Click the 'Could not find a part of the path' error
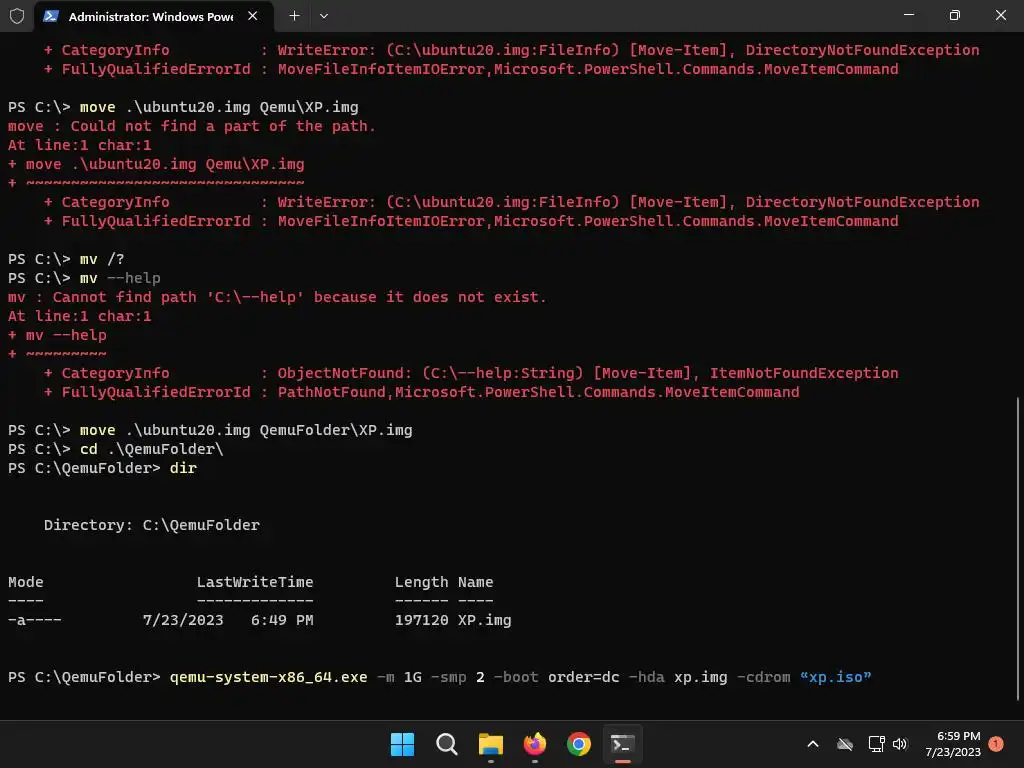This screenshot has width=1024, height=768. pyautogui.click(x=191, y=126)
